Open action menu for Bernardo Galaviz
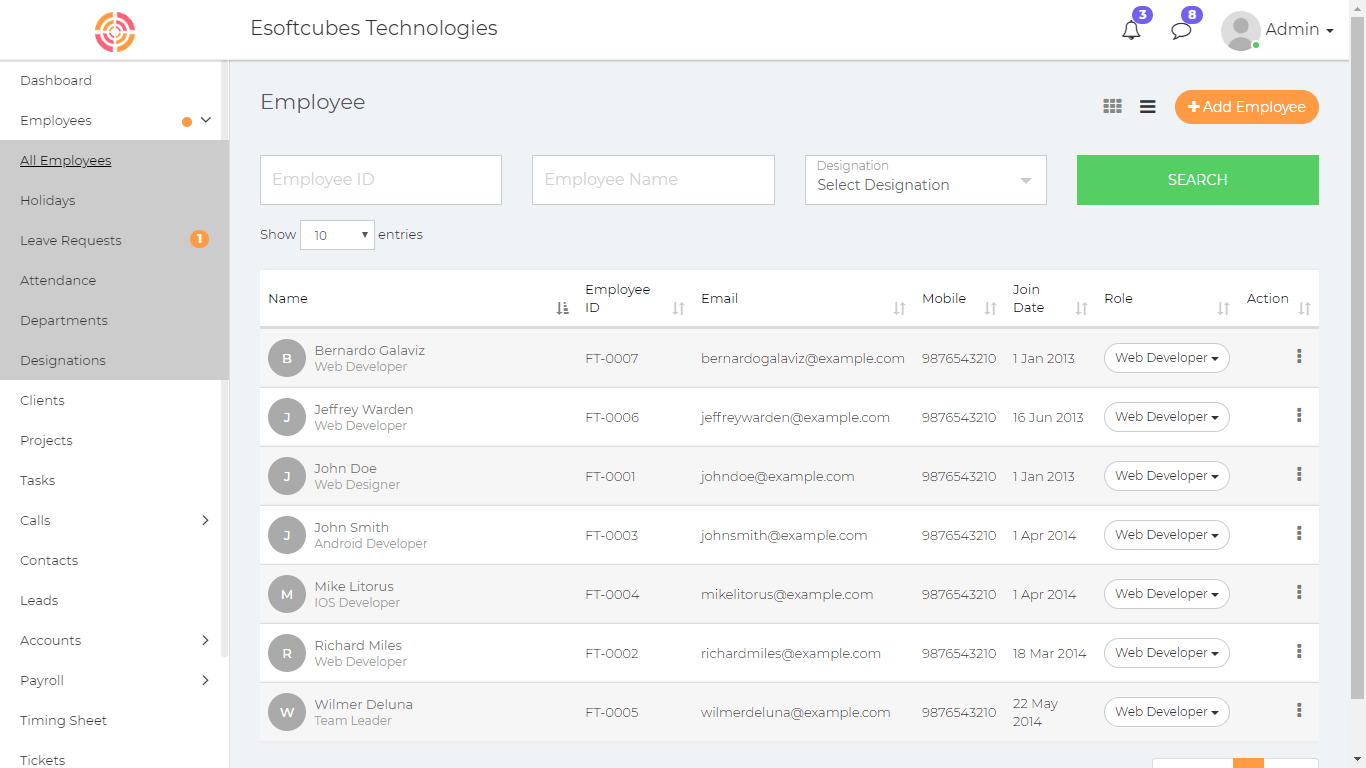 tap(1299, 357)
